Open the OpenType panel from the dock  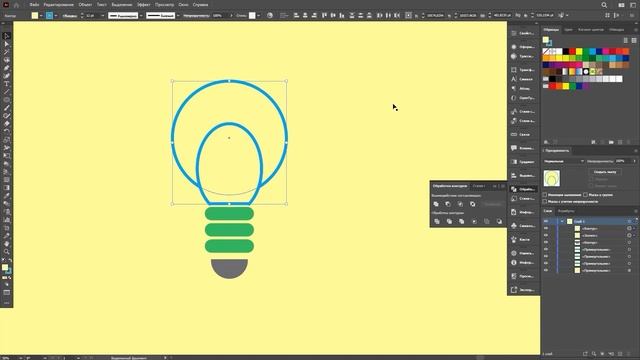[523, 98]
